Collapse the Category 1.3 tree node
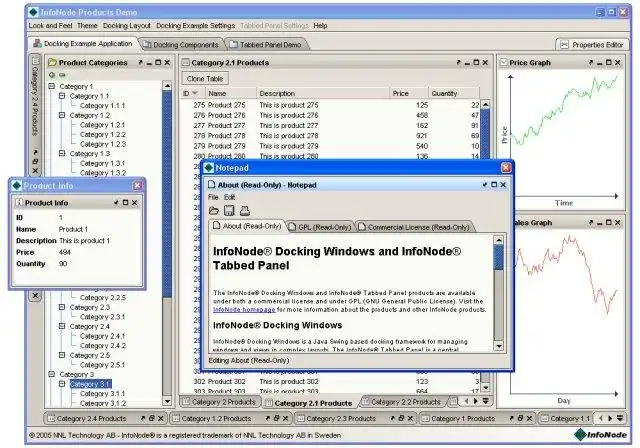640x448 pixels. click(62, 153)
